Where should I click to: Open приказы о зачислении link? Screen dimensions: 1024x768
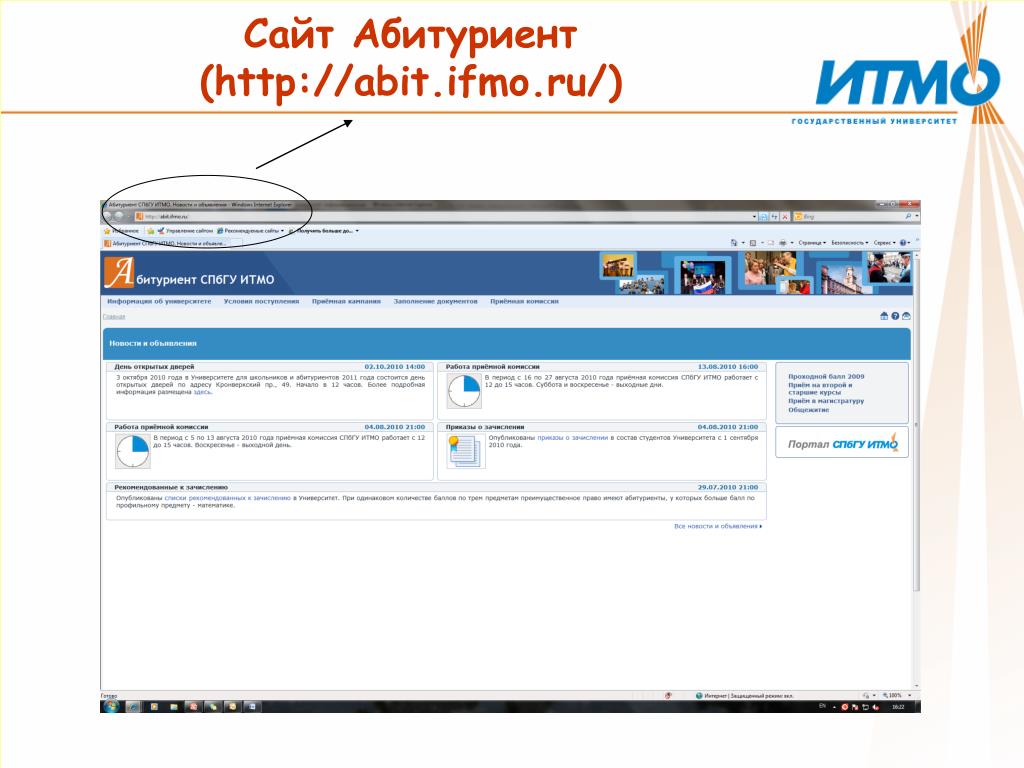click(x=573, y=438)
